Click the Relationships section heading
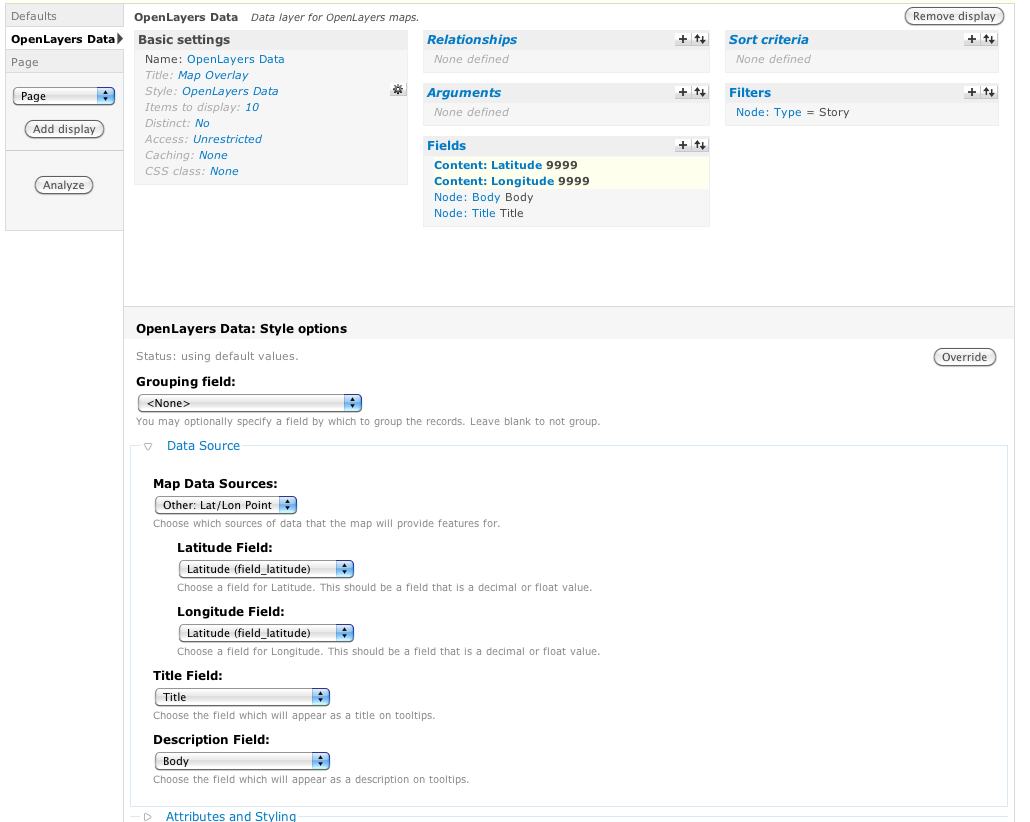This screenshot has width=1030, height=822. [472, 39]
